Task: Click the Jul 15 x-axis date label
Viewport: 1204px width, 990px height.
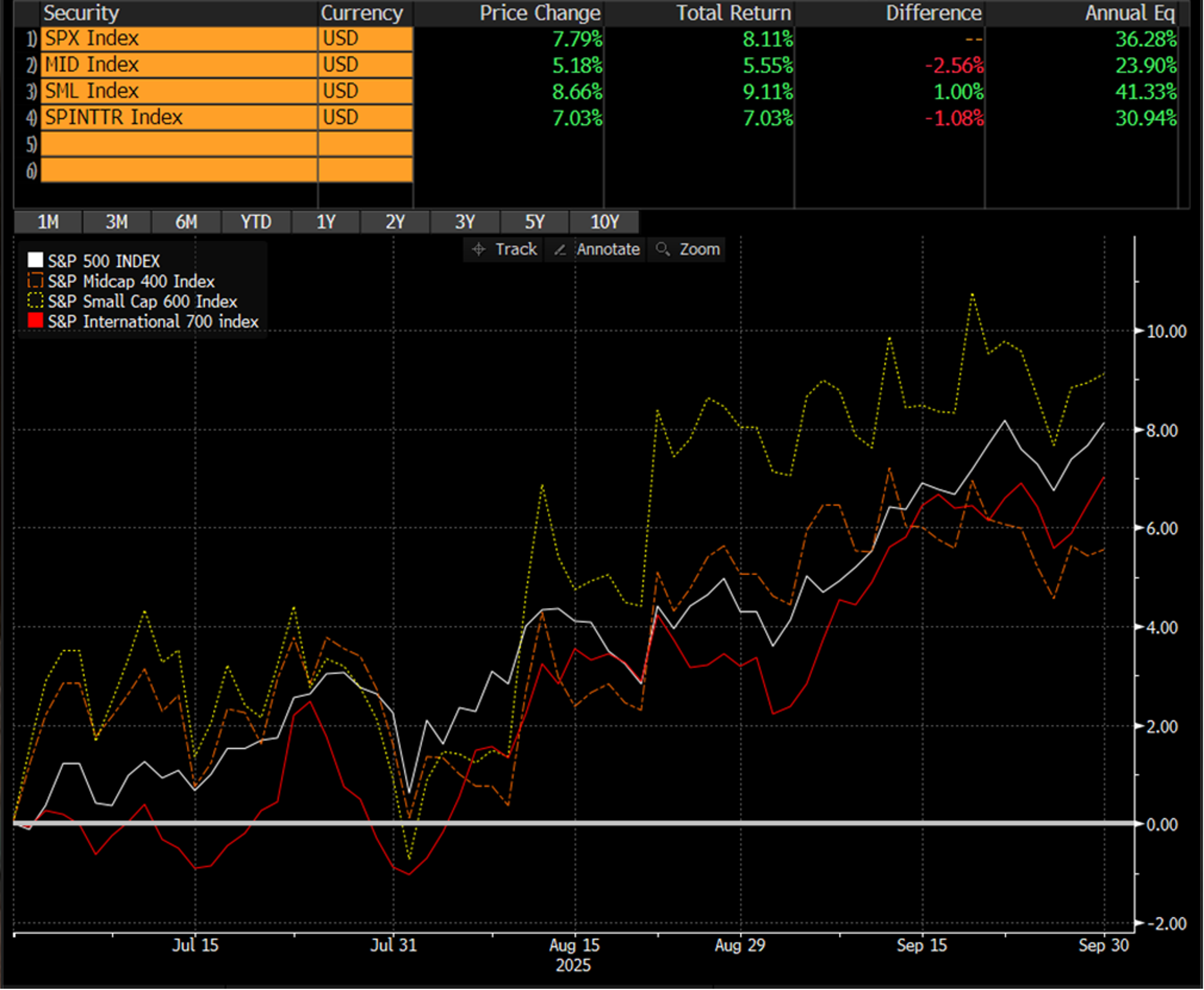Action: 195,945
